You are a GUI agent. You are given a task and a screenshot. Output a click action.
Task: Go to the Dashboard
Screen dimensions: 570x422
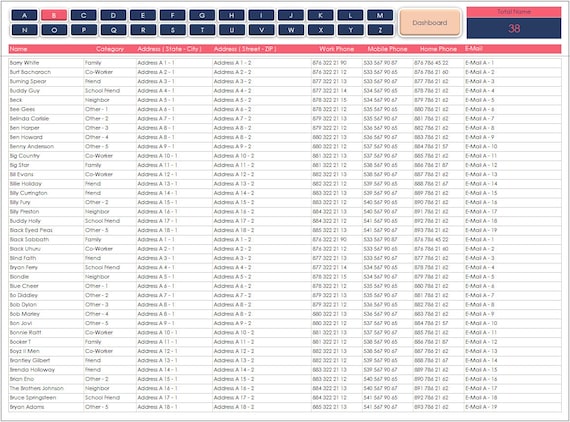click(x=430, y=23)
